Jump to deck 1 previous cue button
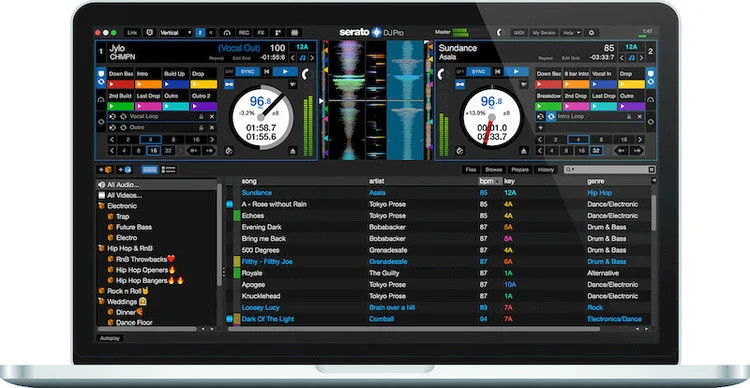The height and width of the screenshot is (388, 750). click(267, 72)
